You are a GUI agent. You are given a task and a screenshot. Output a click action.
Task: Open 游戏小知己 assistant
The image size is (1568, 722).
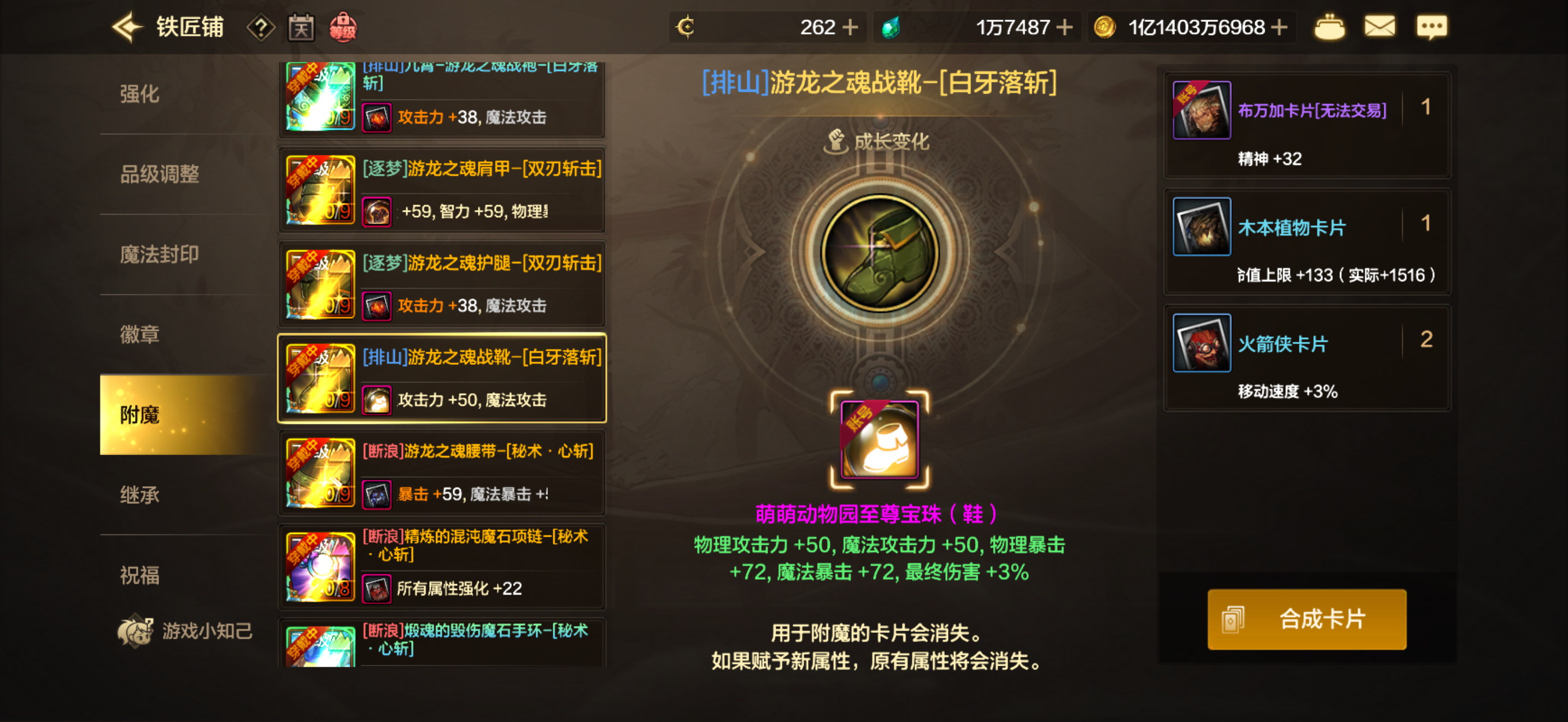pyautogui.click(x=185, y=631)
